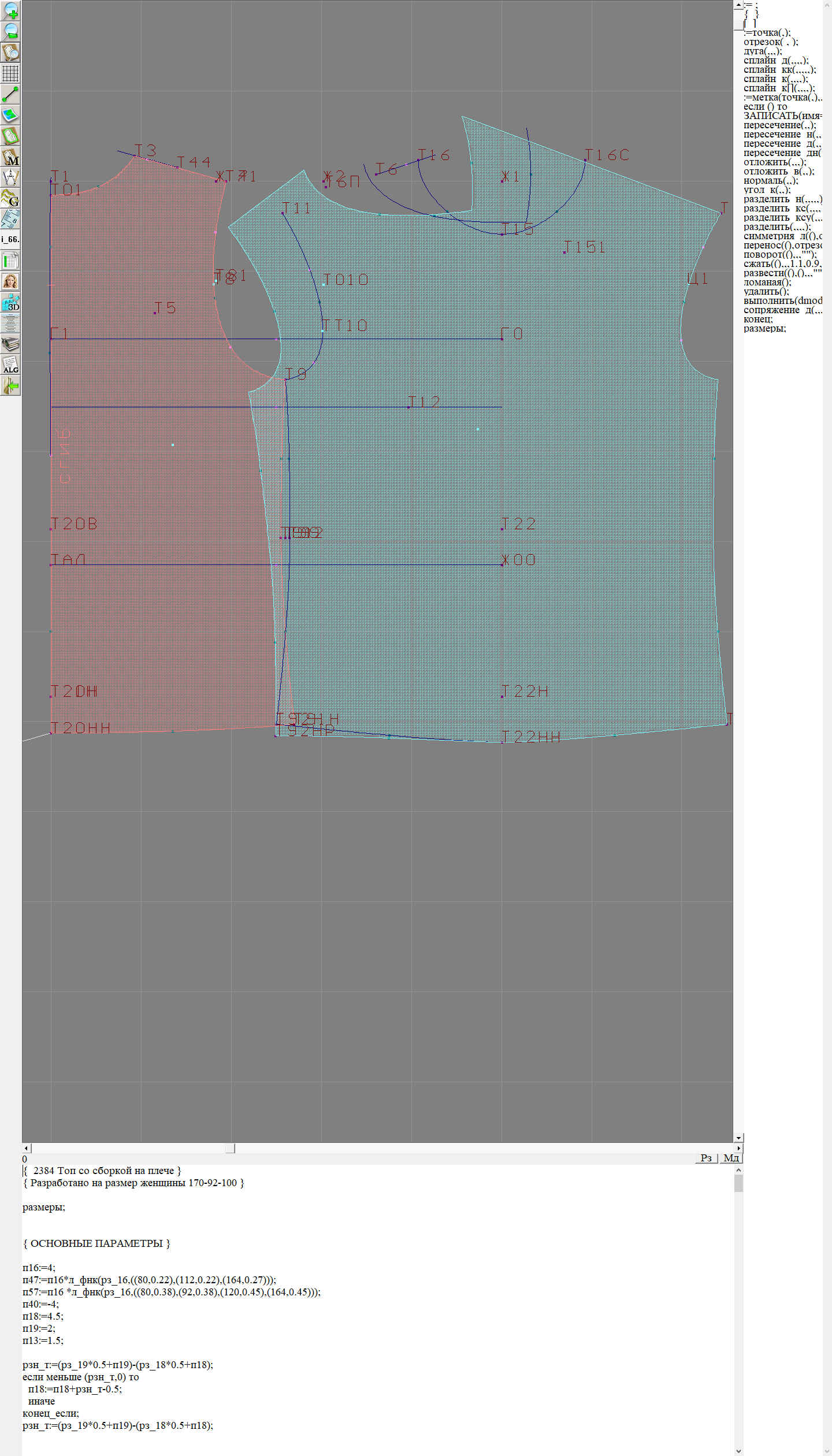
Task: Select 'отрезок( , );' in the operator list
Action: pyautogui.click(x=771, y=42)
